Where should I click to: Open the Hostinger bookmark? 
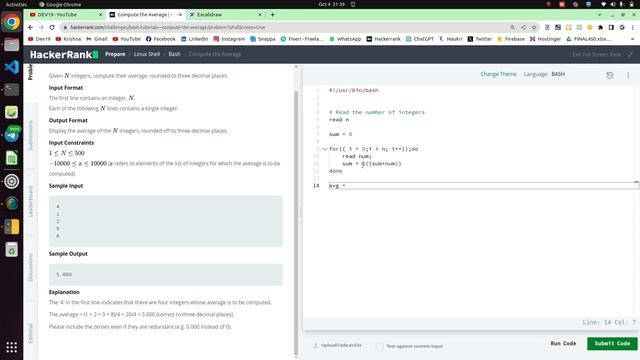[x=545, y=39]
